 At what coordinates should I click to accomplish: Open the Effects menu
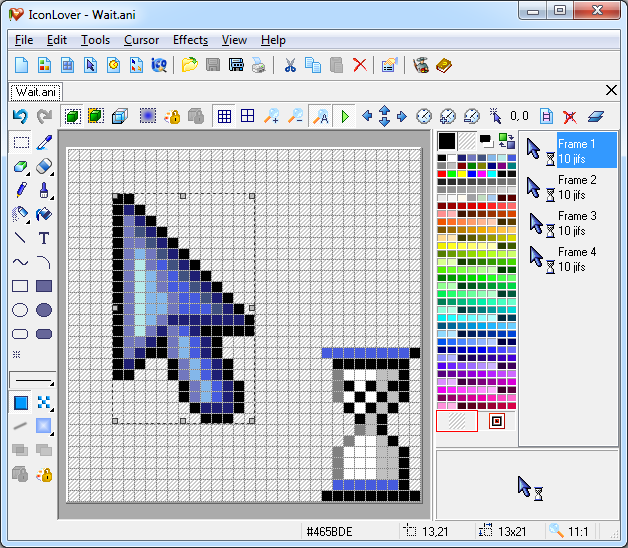190,40
